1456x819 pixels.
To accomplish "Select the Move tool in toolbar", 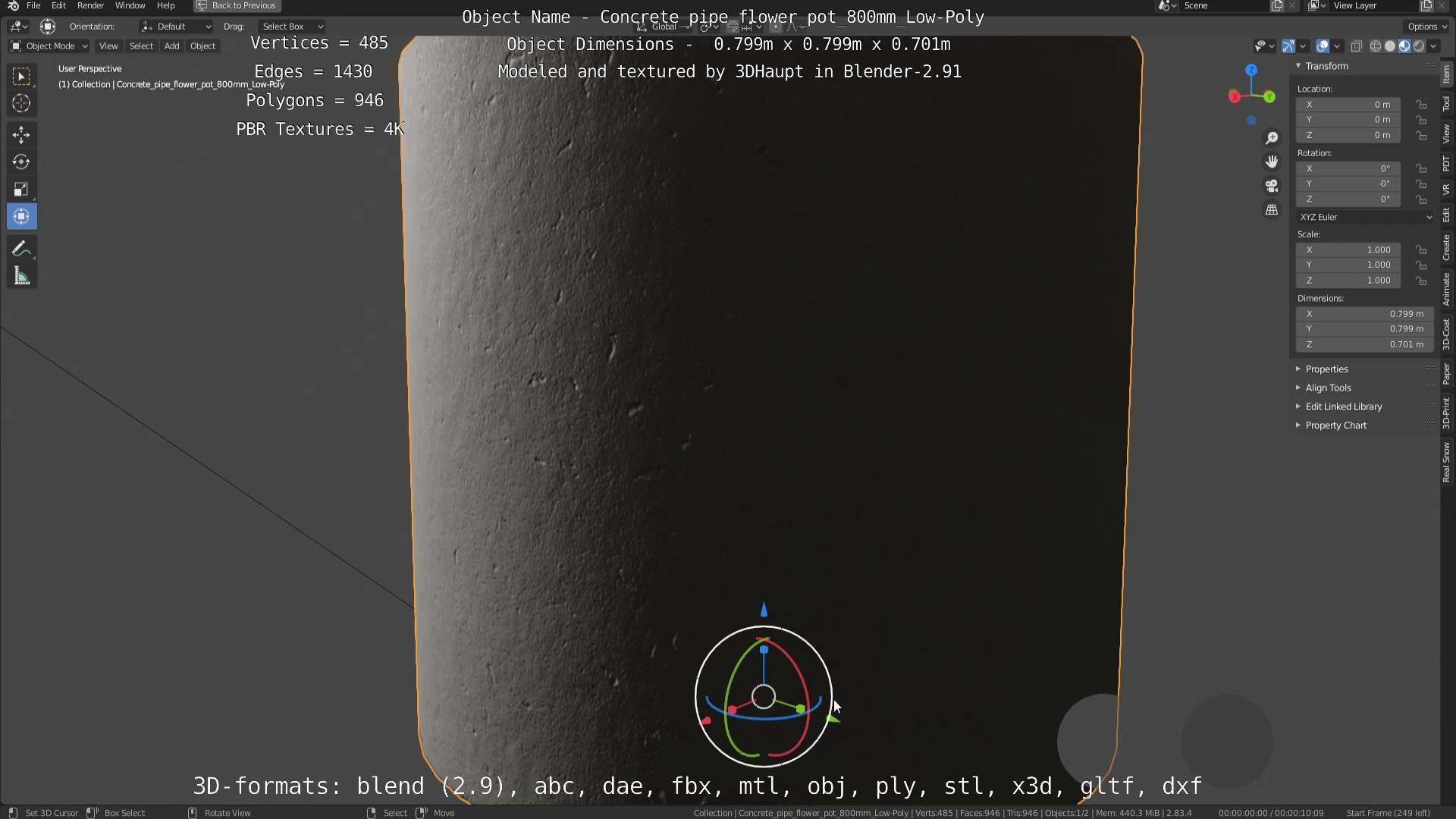I will [x=21, y=135].
